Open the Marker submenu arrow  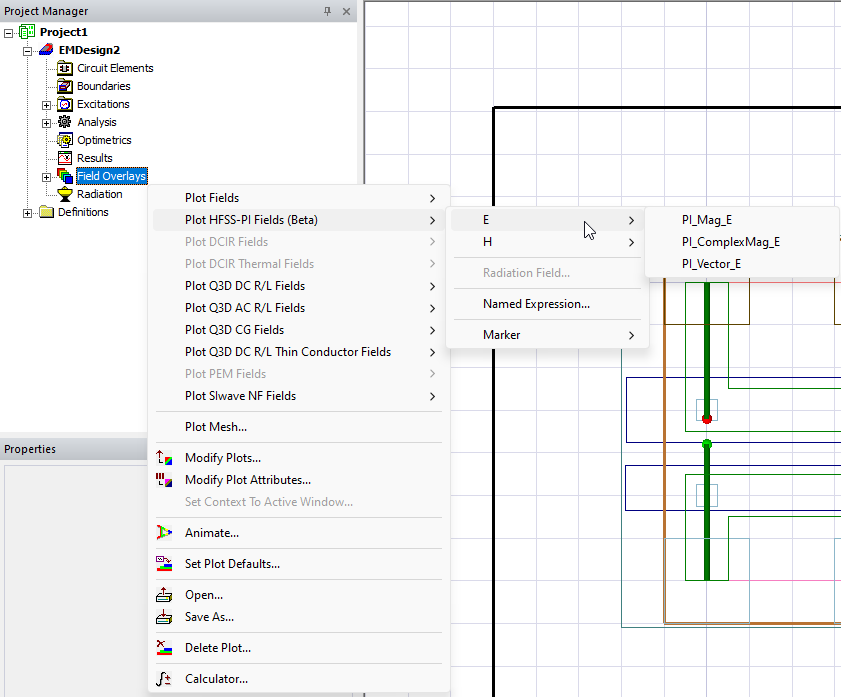click(631, 335)
